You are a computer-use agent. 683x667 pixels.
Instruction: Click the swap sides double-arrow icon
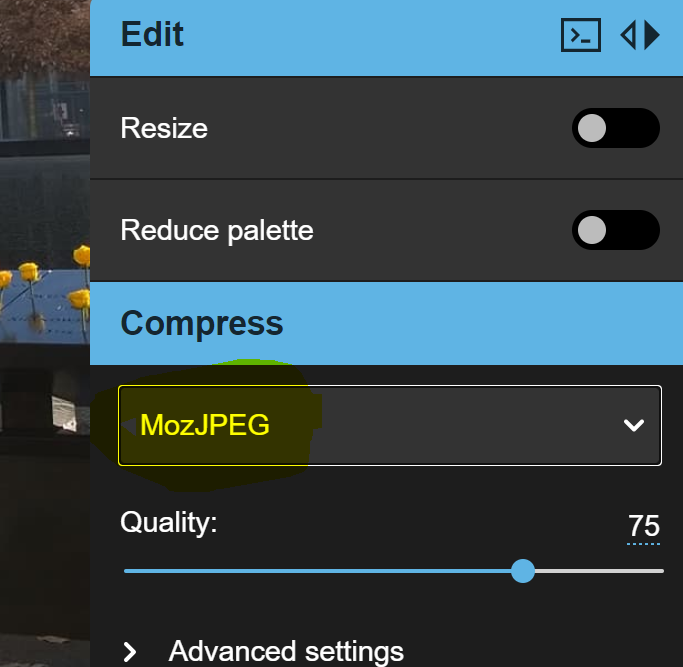pyautogui.click(x=640, y=36)
